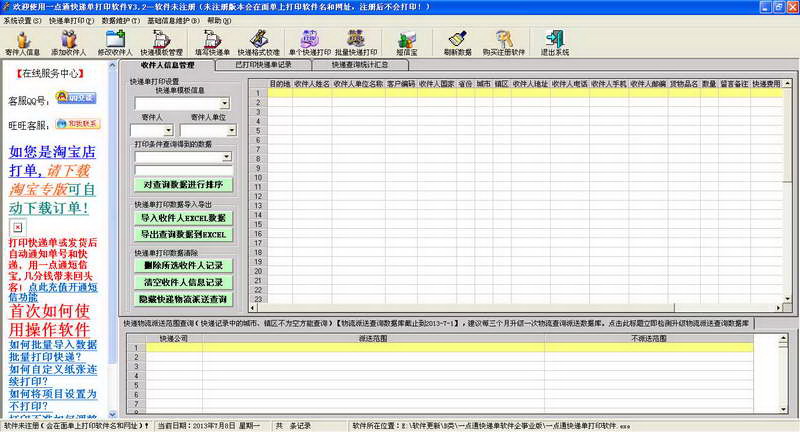Open the 帮助 help menu

coord(219,21)
